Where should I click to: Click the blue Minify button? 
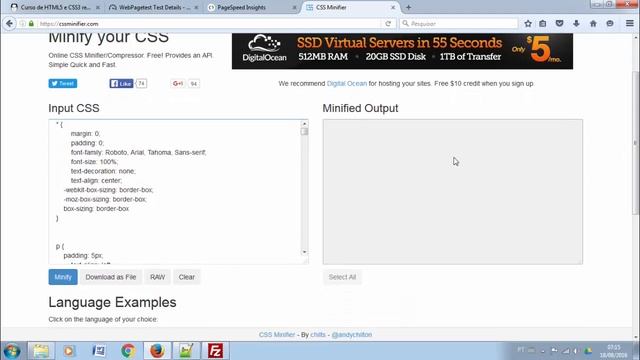63,277
